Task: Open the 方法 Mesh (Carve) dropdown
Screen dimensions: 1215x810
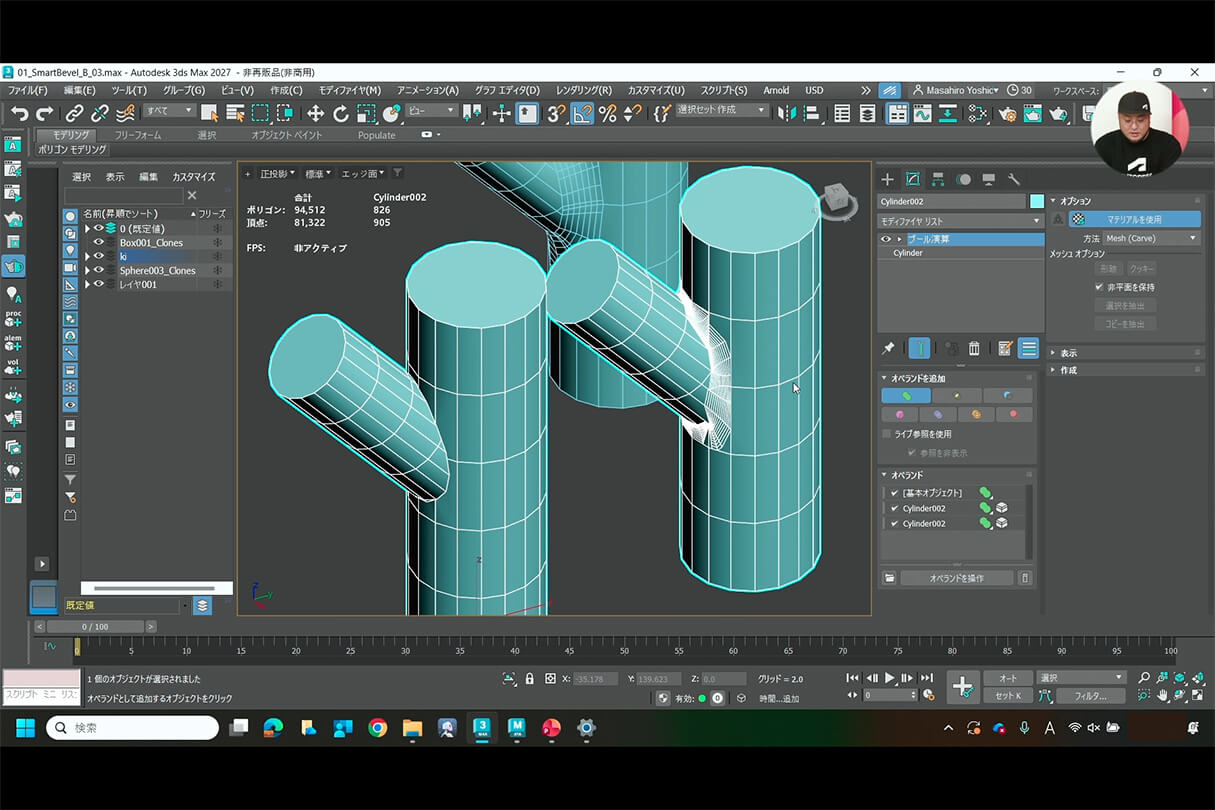Action: (1151, 238)
